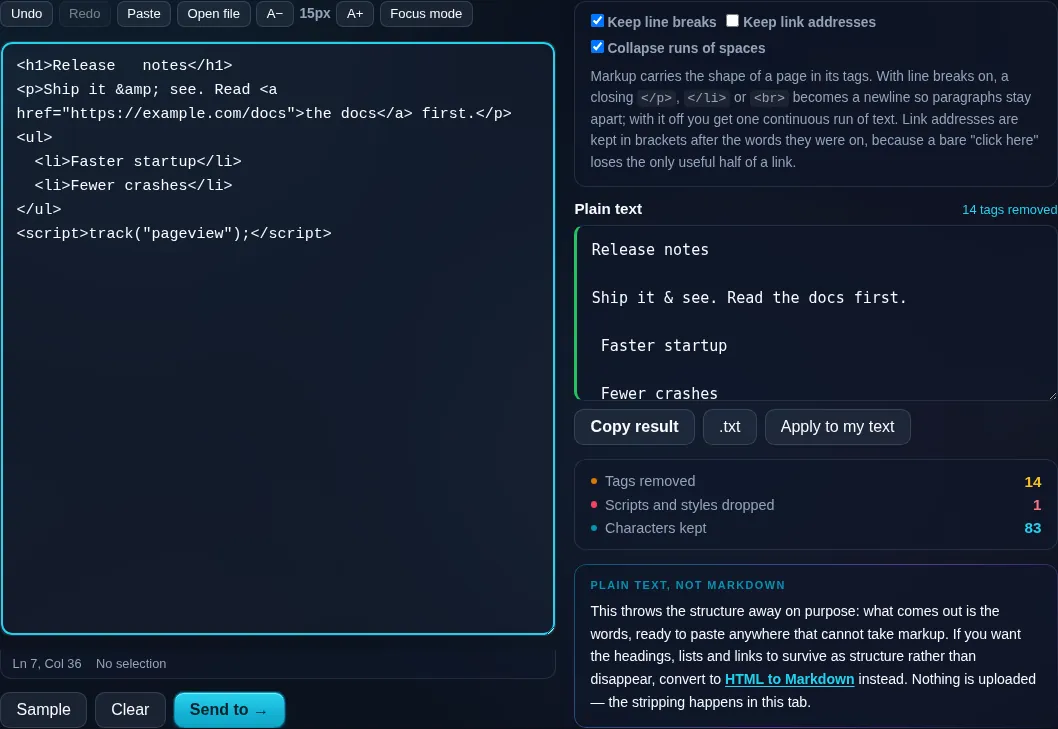Click Apply to my text
Screen dimensions: 1058x729
tap(837, 427)
